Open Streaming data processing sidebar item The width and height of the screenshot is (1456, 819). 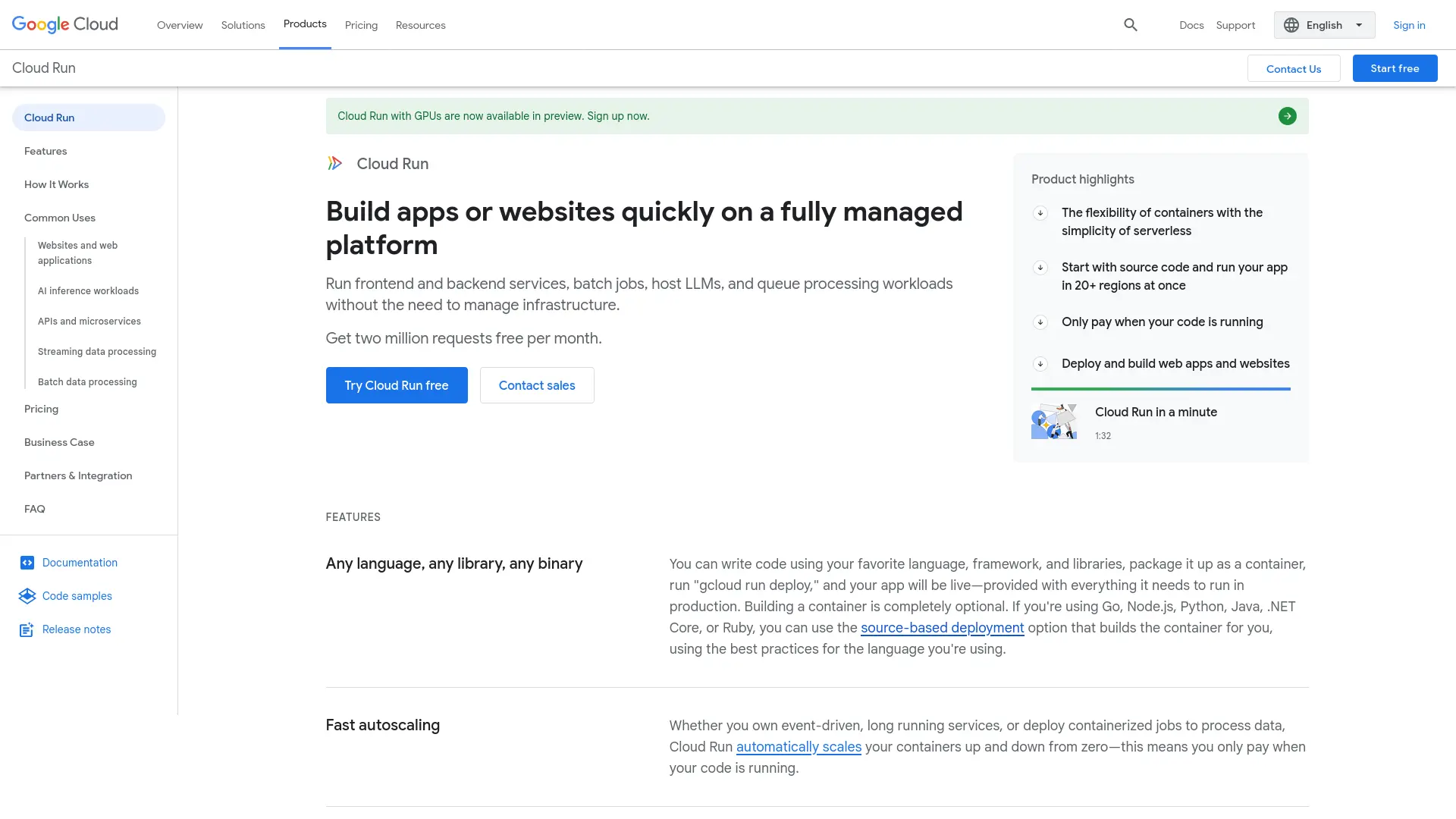point(97,351)
